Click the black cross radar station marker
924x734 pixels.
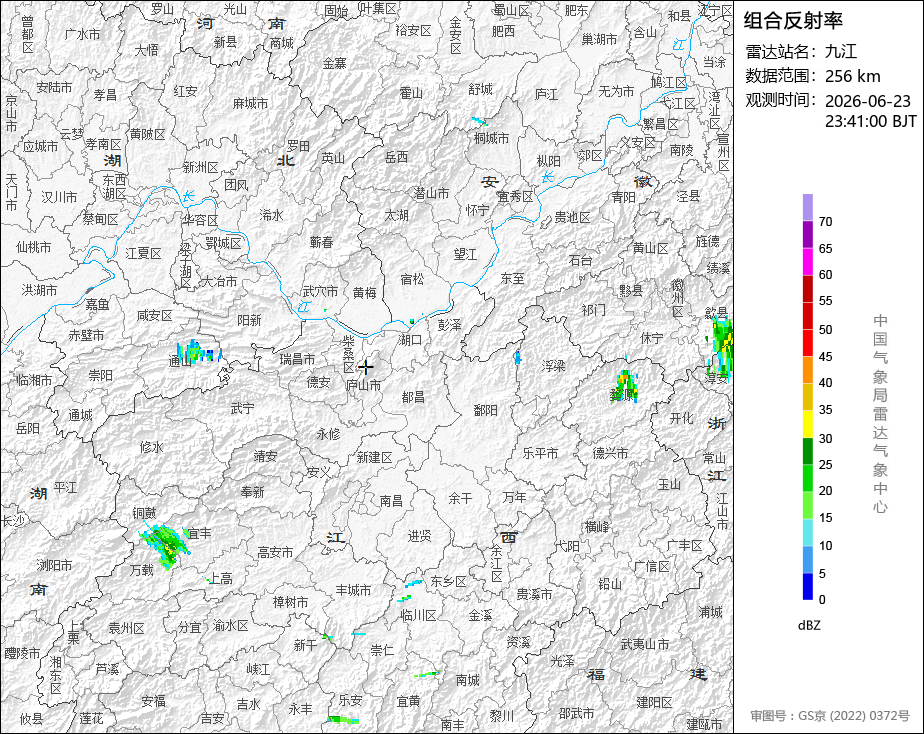coord(366,367)
